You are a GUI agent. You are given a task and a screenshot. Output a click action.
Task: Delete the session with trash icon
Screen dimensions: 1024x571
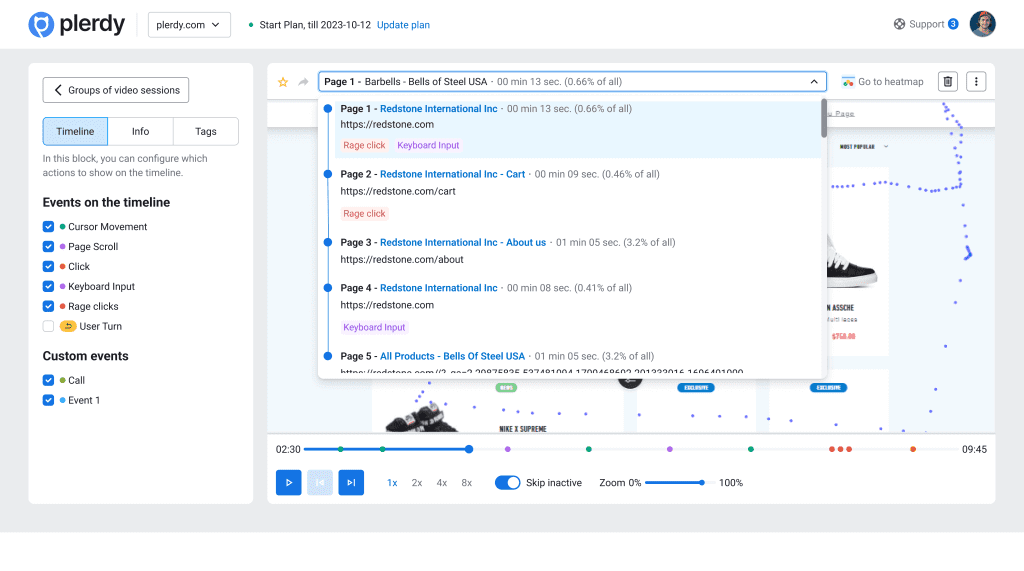coord(948,82)
